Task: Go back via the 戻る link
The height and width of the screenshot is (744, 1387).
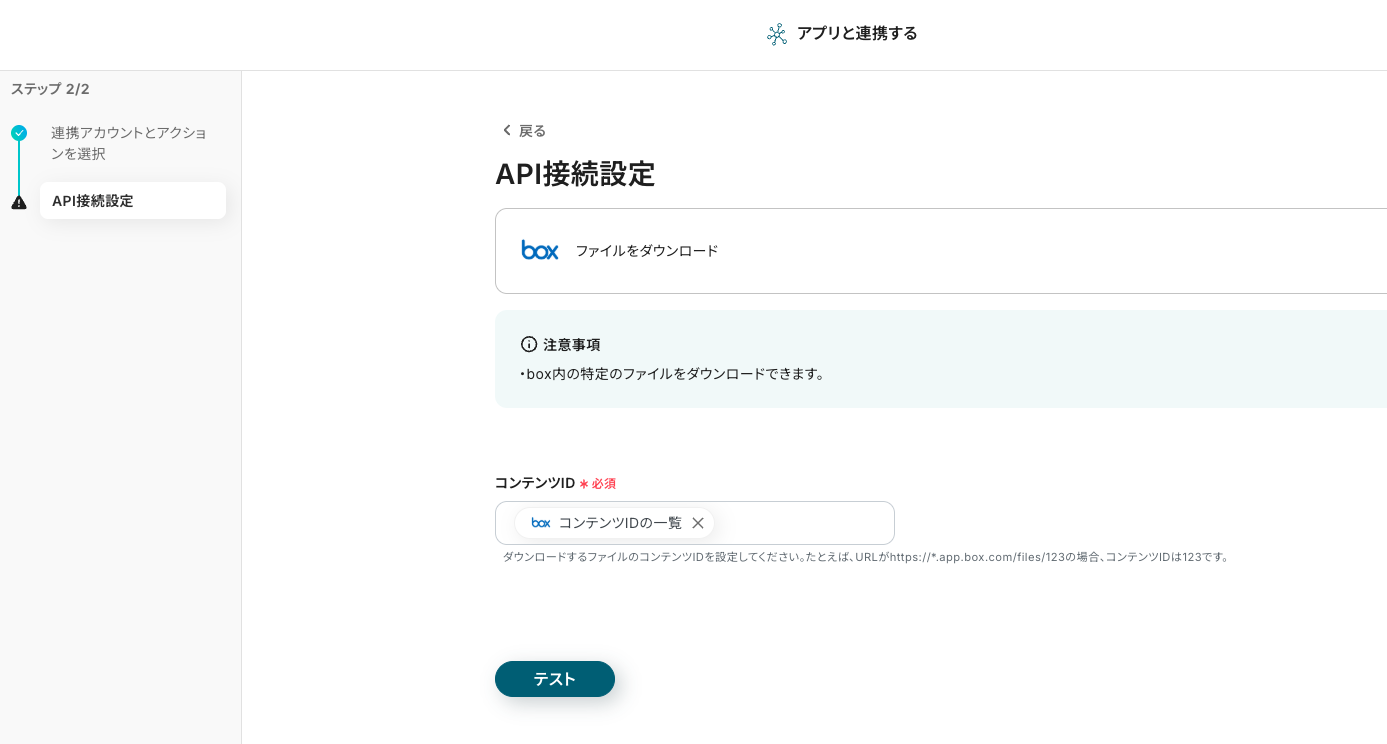Action: point(532,131)
